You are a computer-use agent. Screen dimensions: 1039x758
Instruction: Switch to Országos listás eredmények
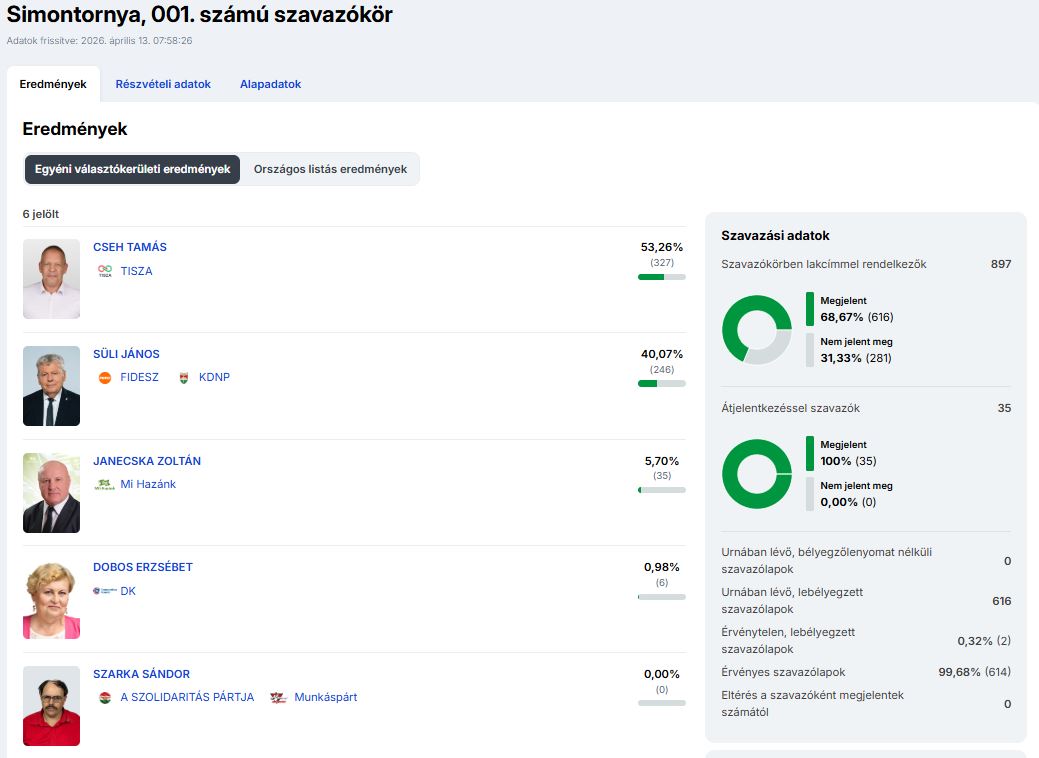click(330, 169)
